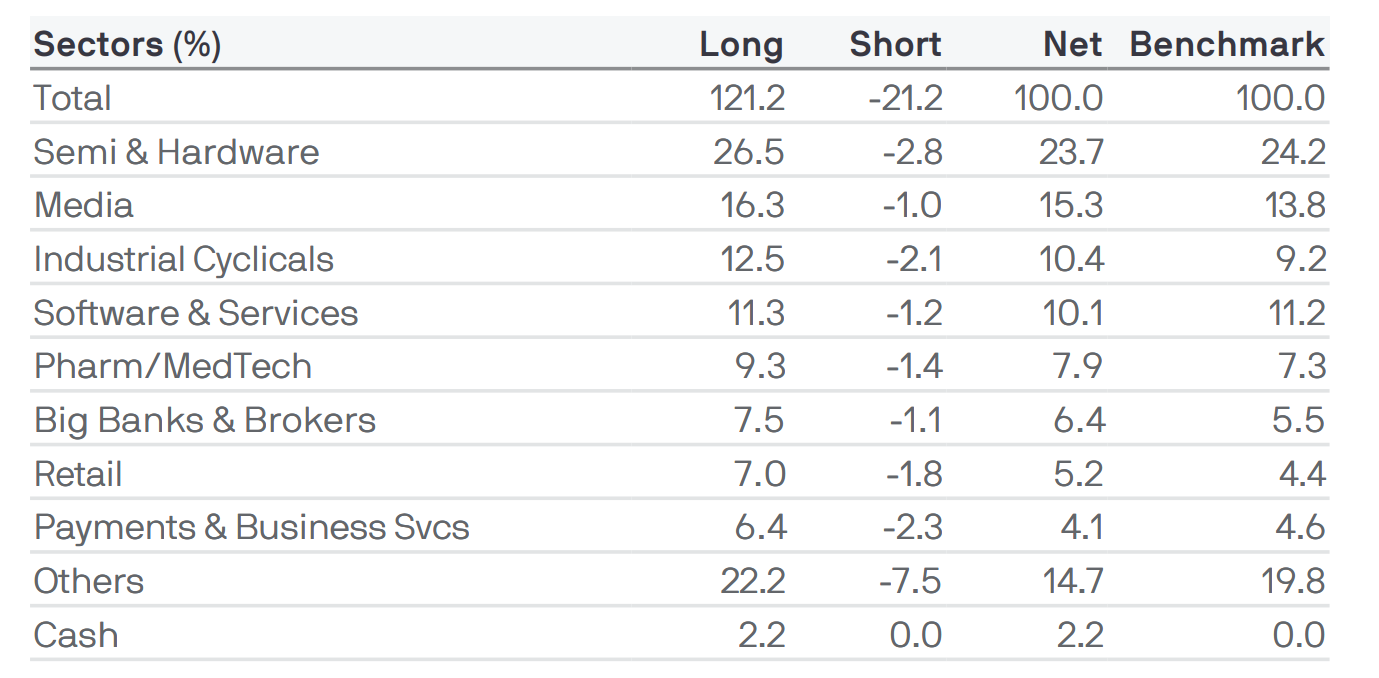The height and width of the screenshot is (678, 1379).
Task: Click the Long column header
Action: [741, 45]
